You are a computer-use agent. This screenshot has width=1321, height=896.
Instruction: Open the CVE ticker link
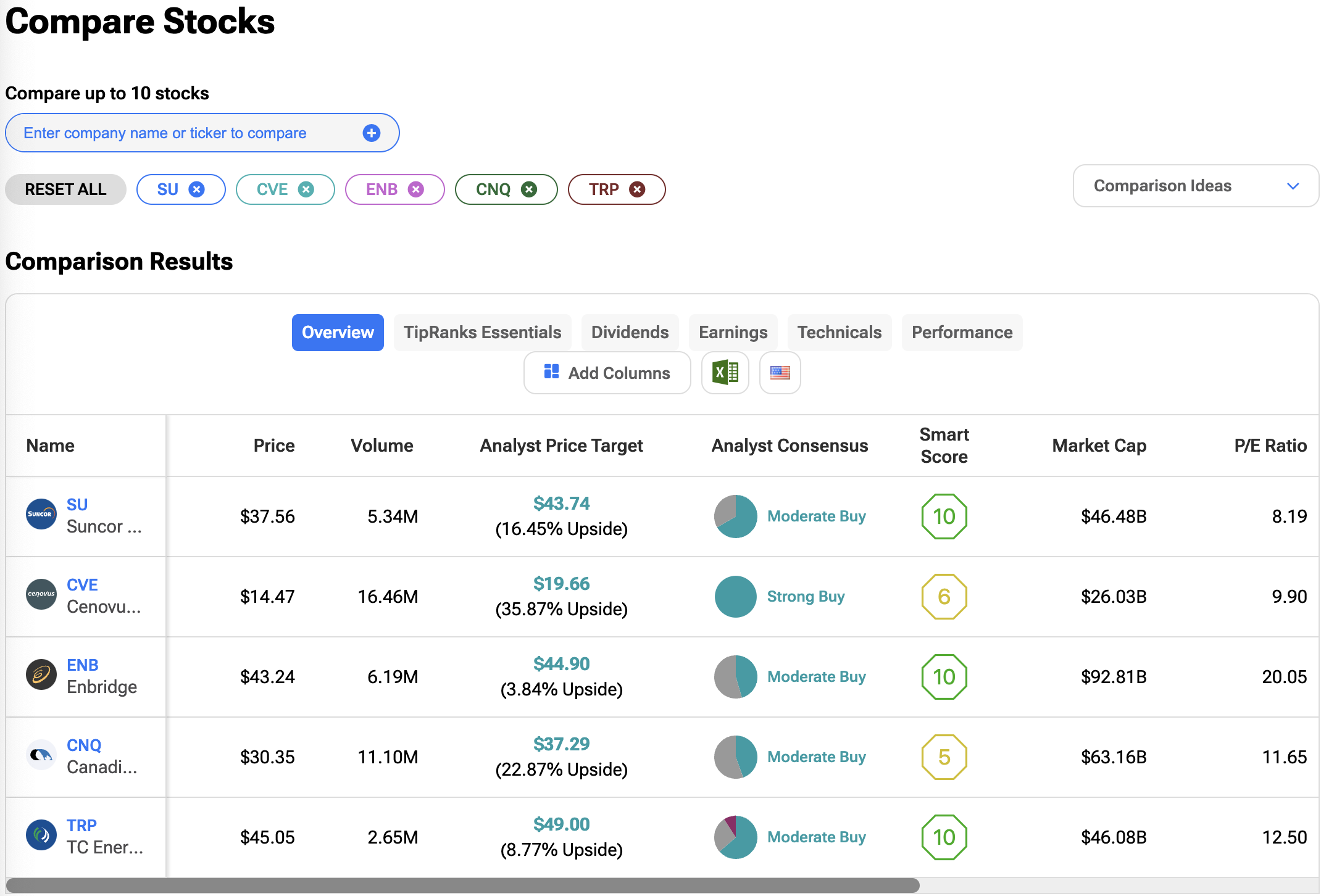[x=82, y=585]
